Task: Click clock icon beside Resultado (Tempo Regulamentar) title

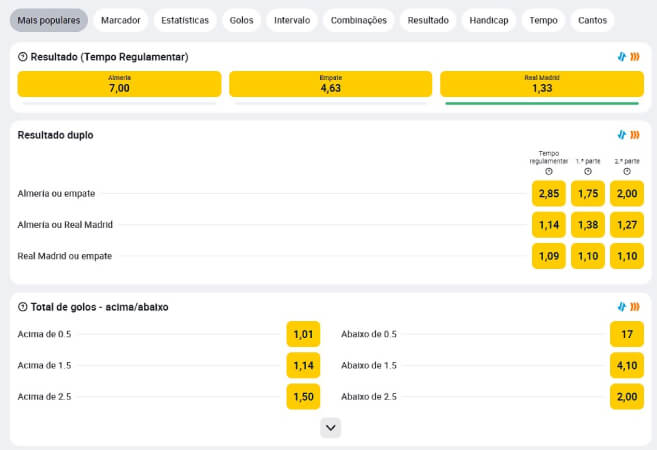Action: (x=23, y=57)
